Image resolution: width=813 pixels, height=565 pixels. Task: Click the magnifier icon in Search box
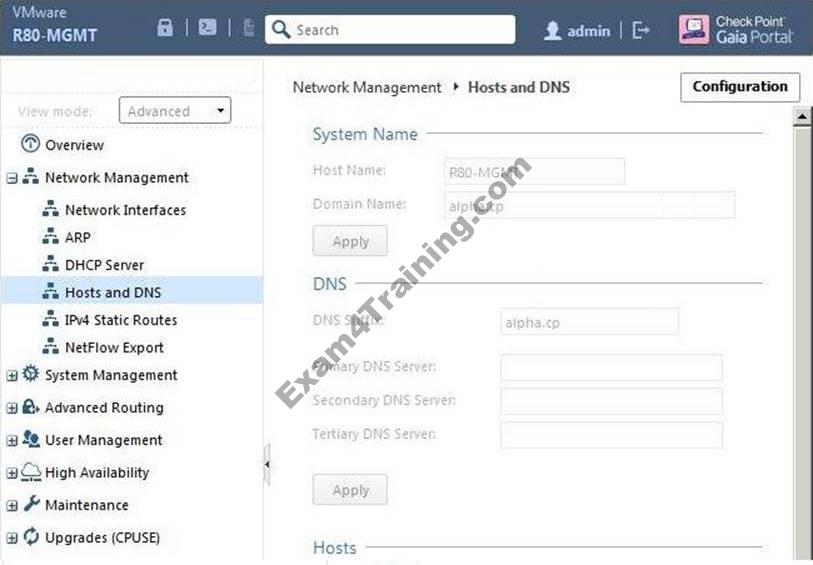click(x=282, y=30)
